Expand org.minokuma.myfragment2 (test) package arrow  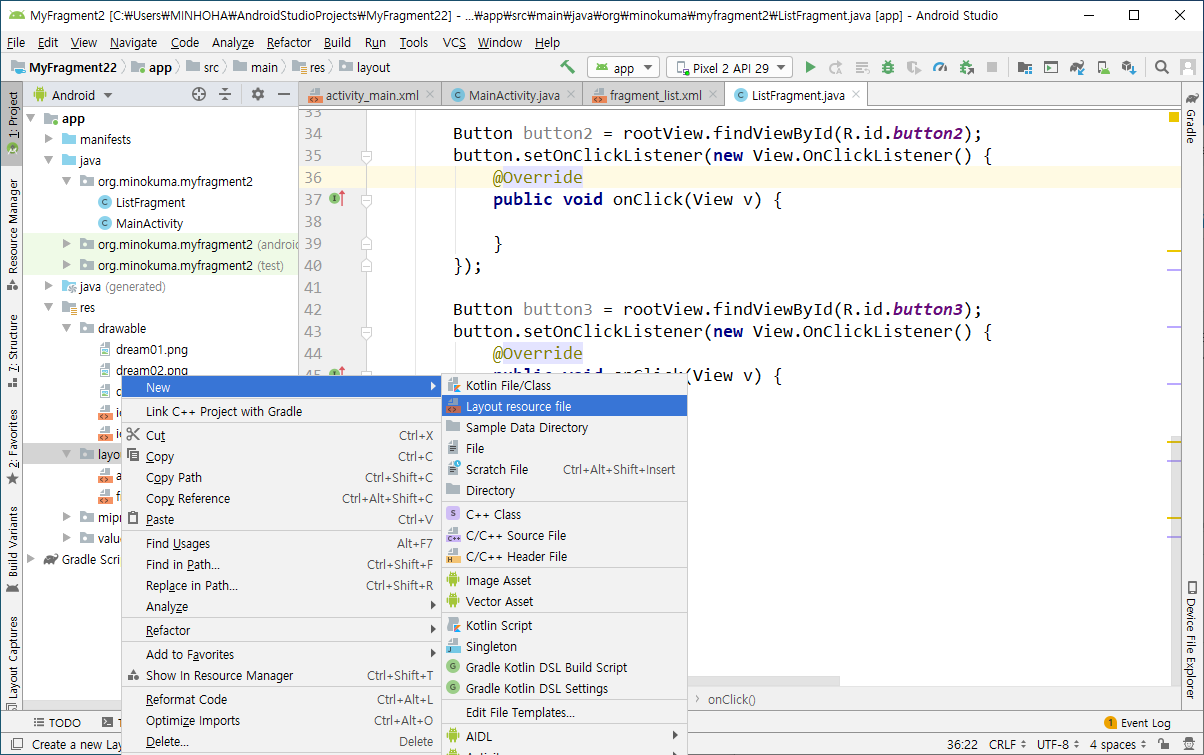(x=68, y=265)
